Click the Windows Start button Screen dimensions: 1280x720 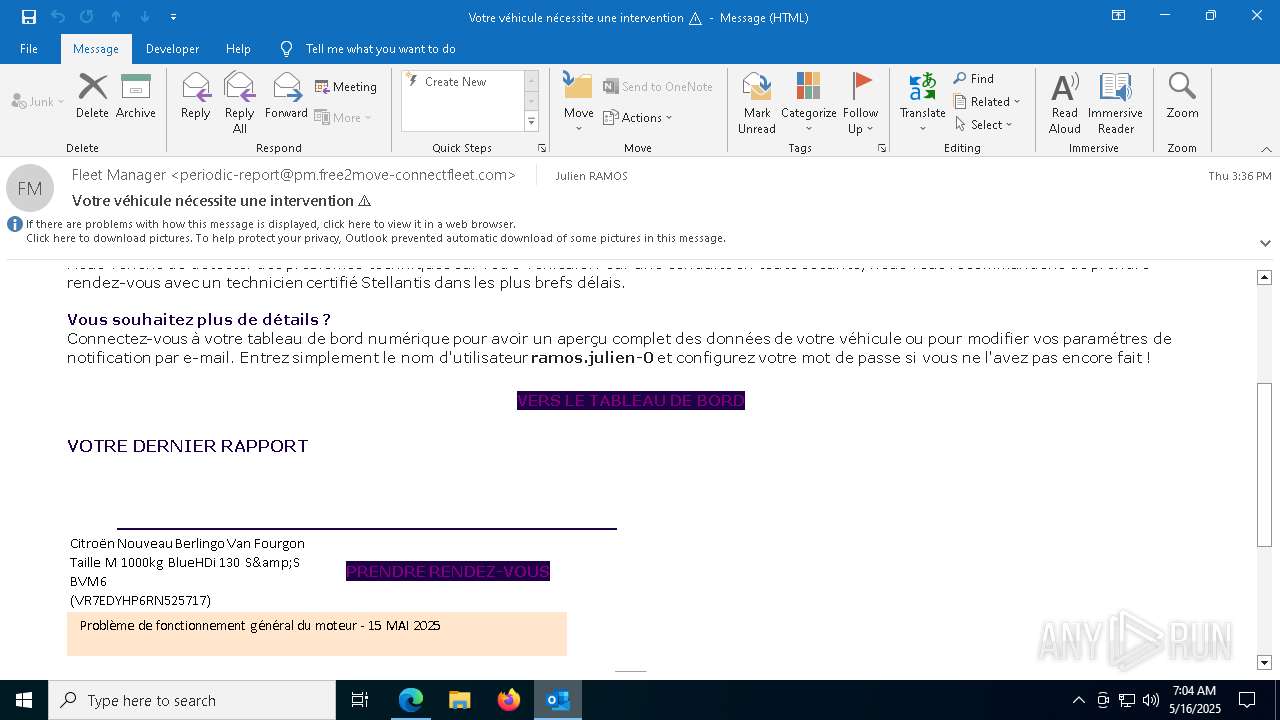point(24,700)
